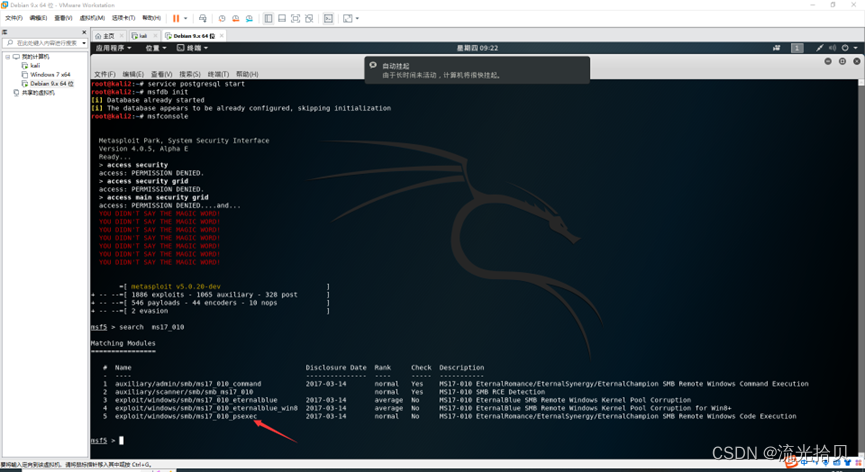Viewport: 865px width, 472px height.
Task: Open the VMware 文件(F) menu
Action: click(14, 18)
